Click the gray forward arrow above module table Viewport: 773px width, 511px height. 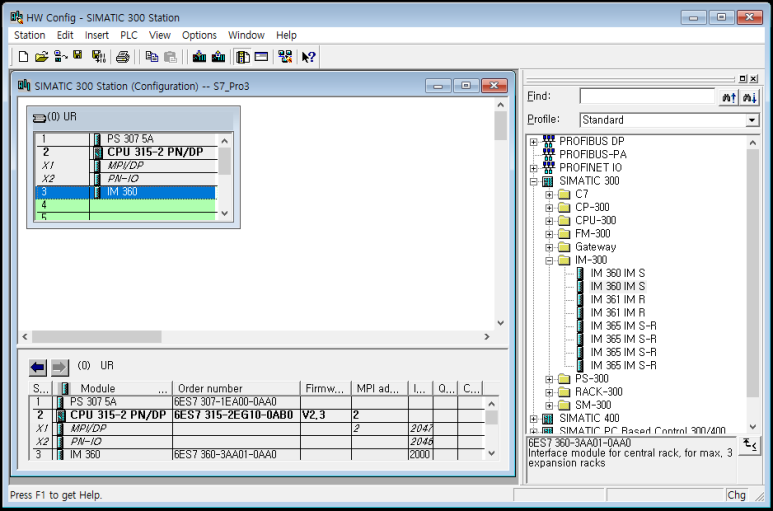[59, 367]
